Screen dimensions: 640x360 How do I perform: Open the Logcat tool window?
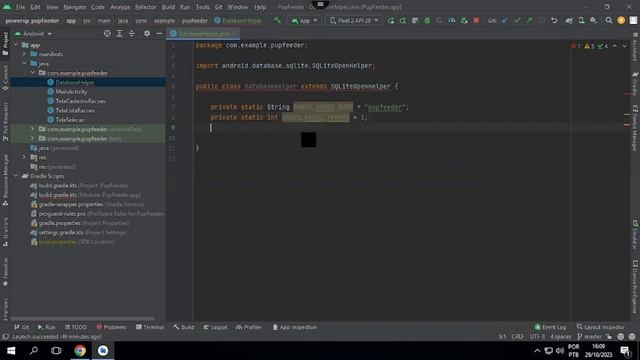tap(215, 327)
